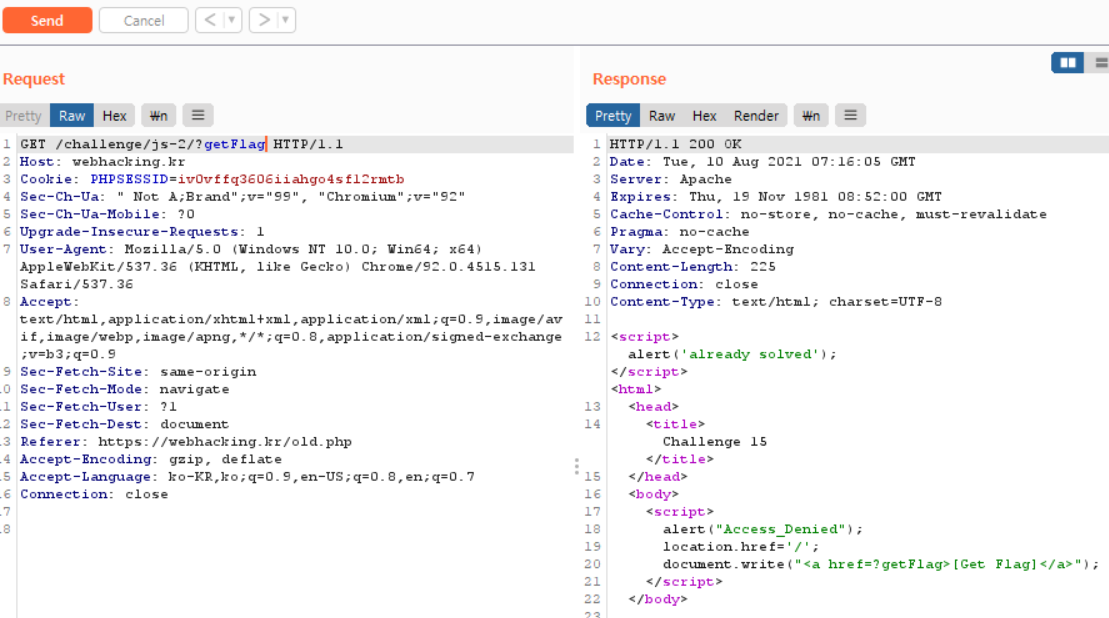Switch Request view to Pretty tab
This screenshot has width=1109, height=618.
(x=23, y=115)
